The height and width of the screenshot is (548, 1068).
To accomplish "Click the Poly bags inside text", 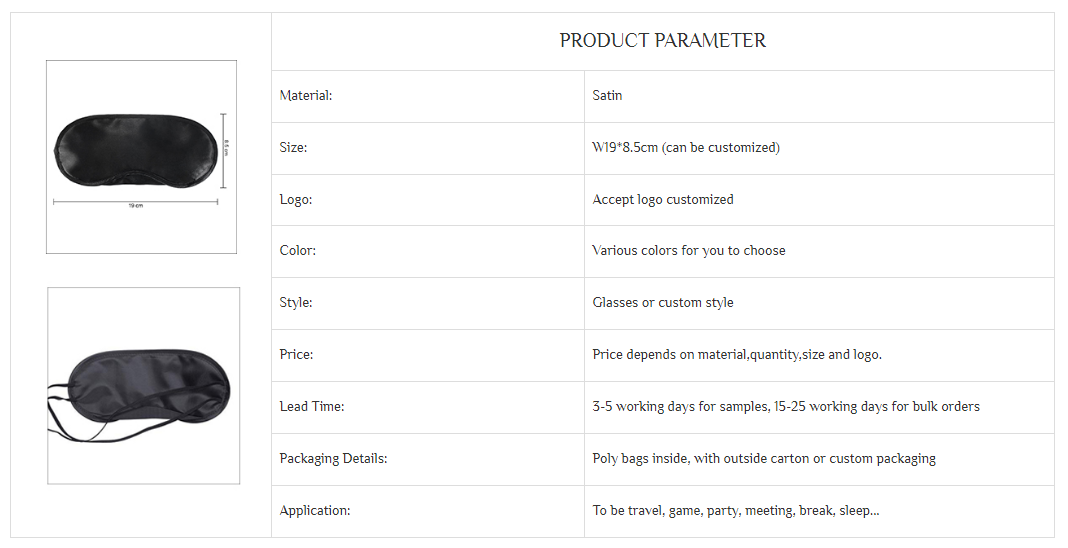I will 763,459.
